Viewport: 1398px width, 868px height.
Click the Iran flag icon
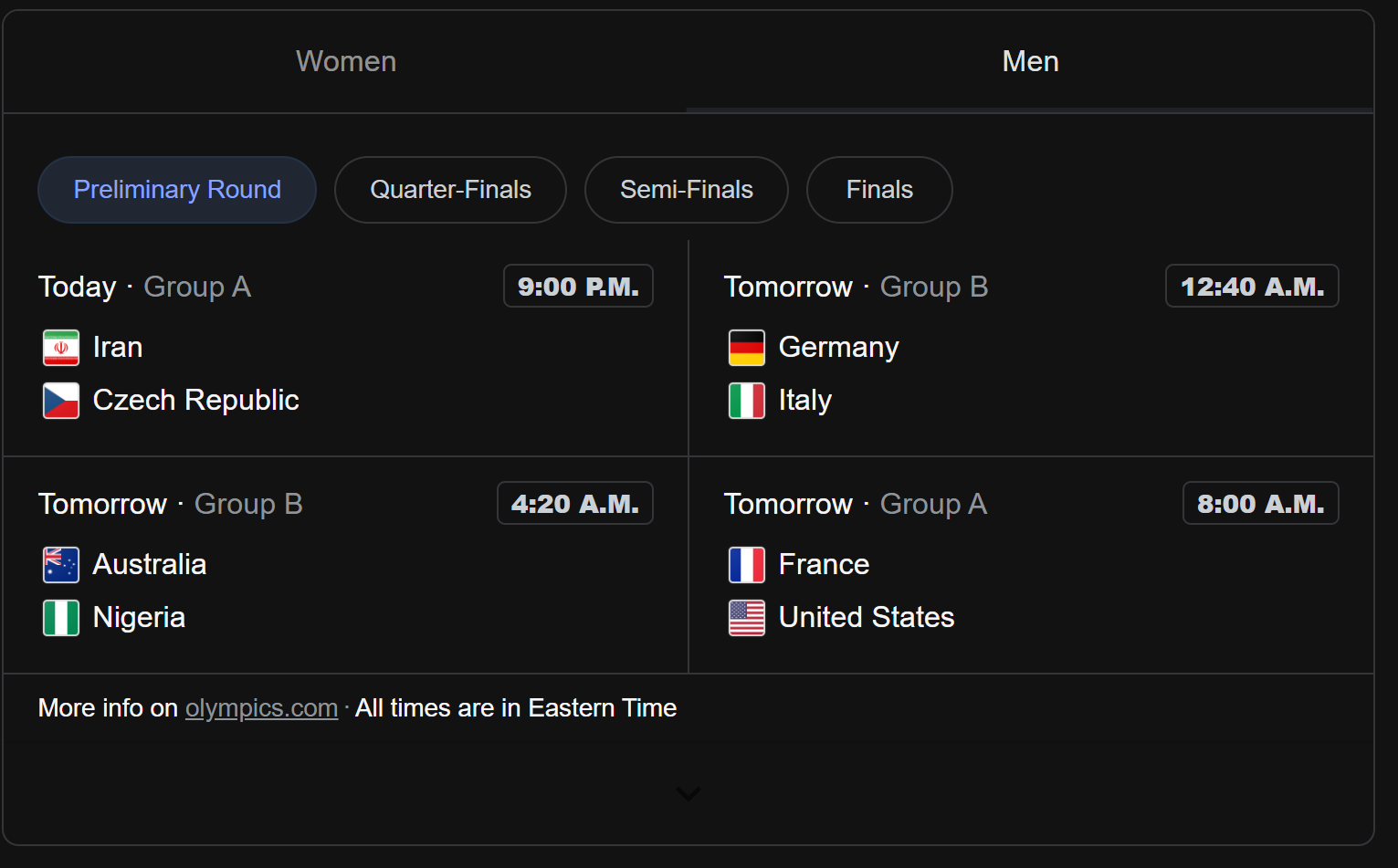tap(61, 348)
